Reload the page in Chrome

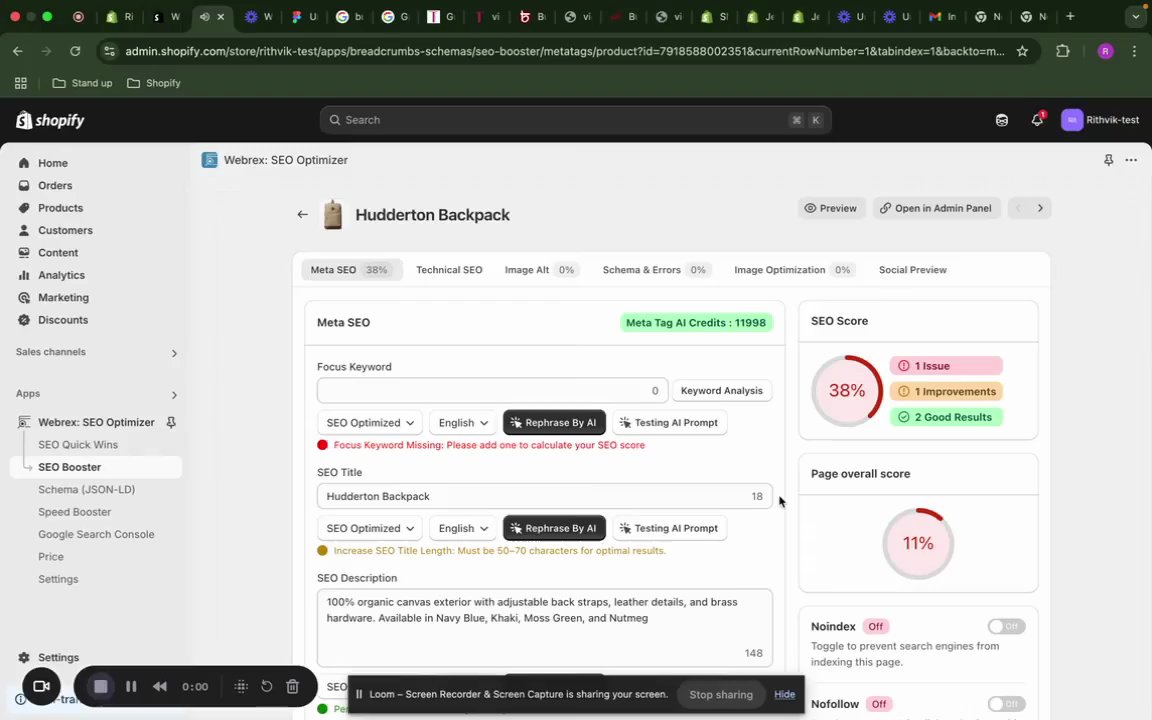pyautogui.click(x=75, y=51)
